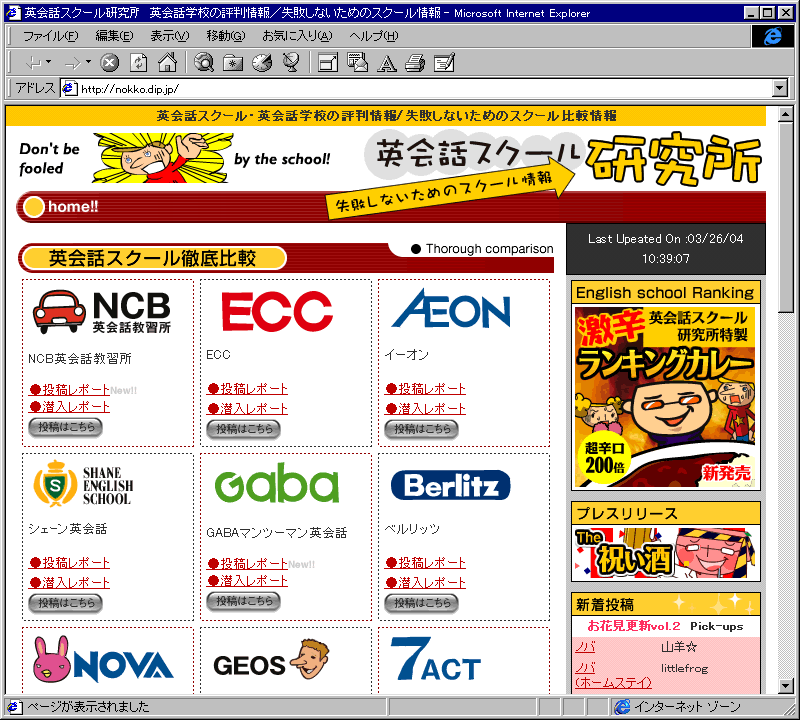Open the Search globe-and-magnifier toolbar icon
Image resolution: width=800 pixels, height=720 pixels.
pos(204,63)
